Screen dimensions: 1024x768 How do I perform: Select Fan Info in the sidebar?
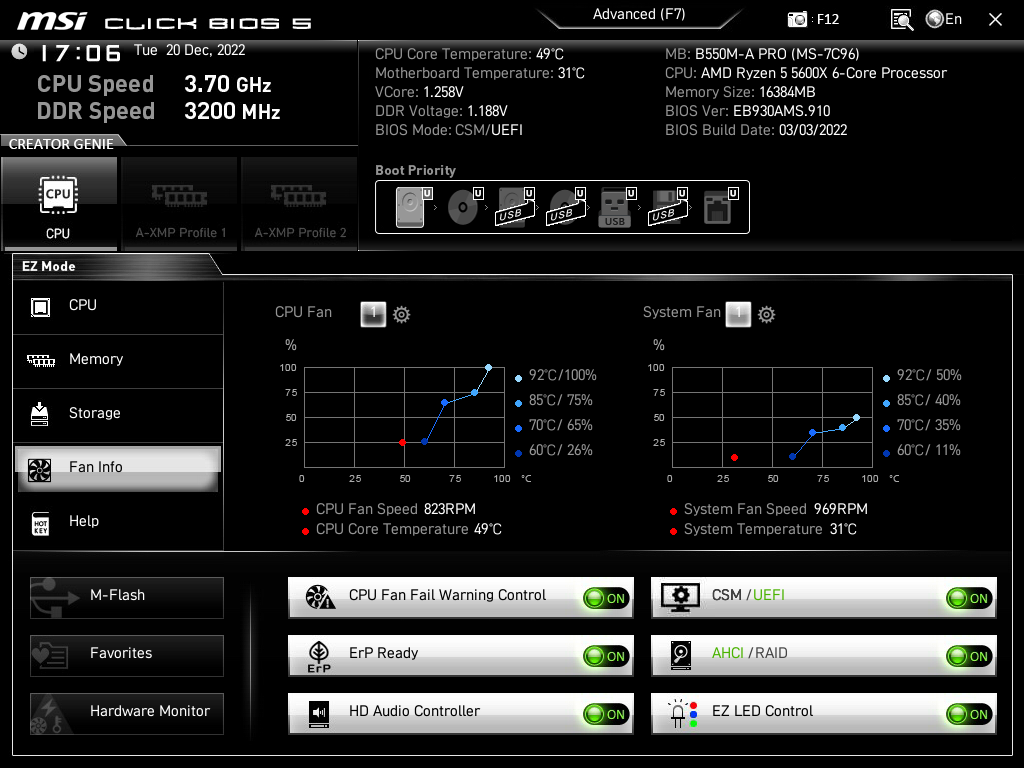click(118, 468)
